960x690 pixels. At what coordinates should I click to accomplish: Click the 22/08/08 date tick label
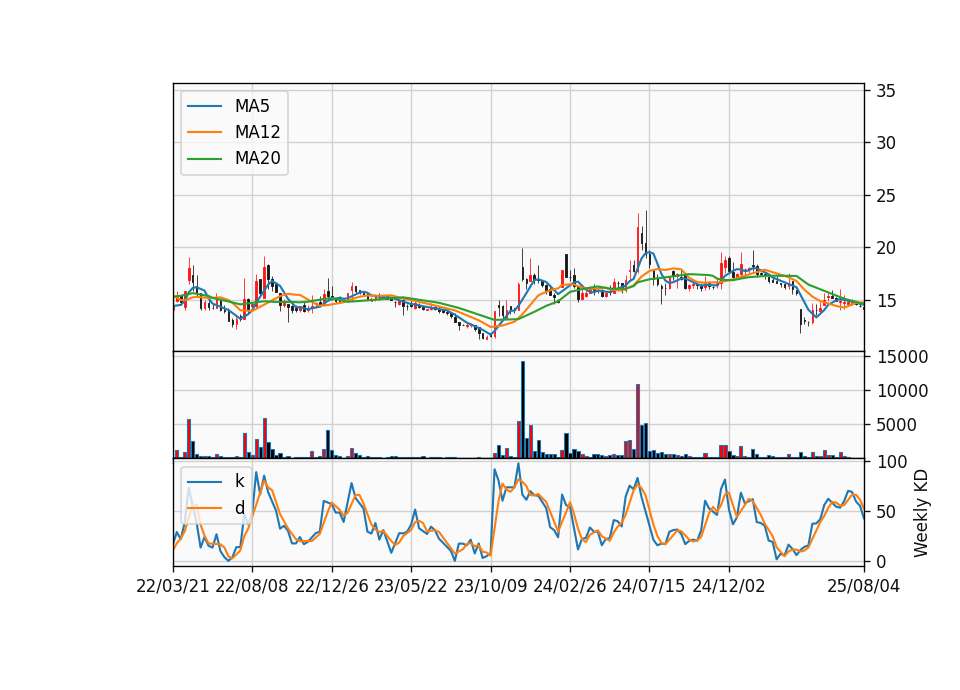(x=252, y=586)
